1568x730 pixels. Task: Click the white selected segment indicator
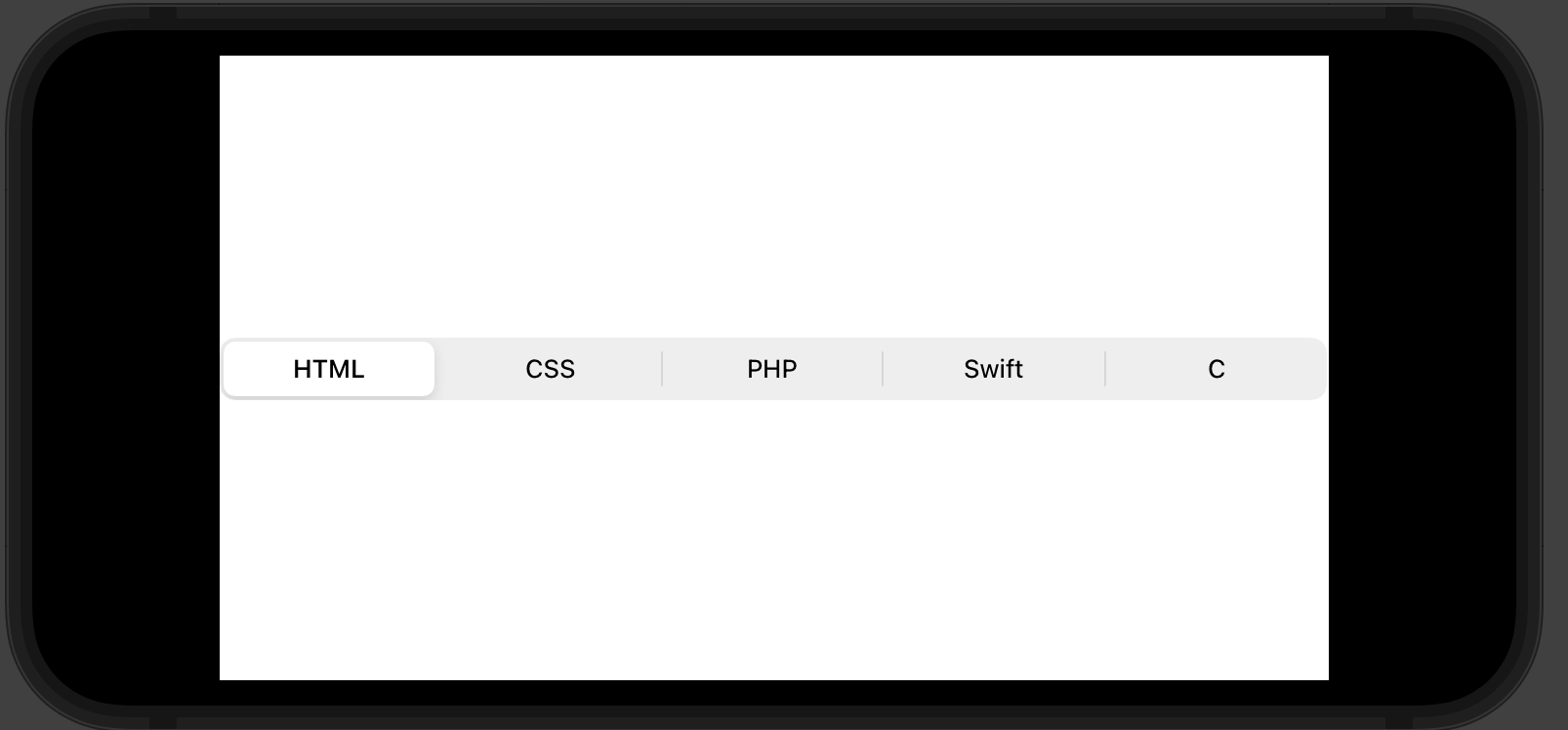(328, 369)
